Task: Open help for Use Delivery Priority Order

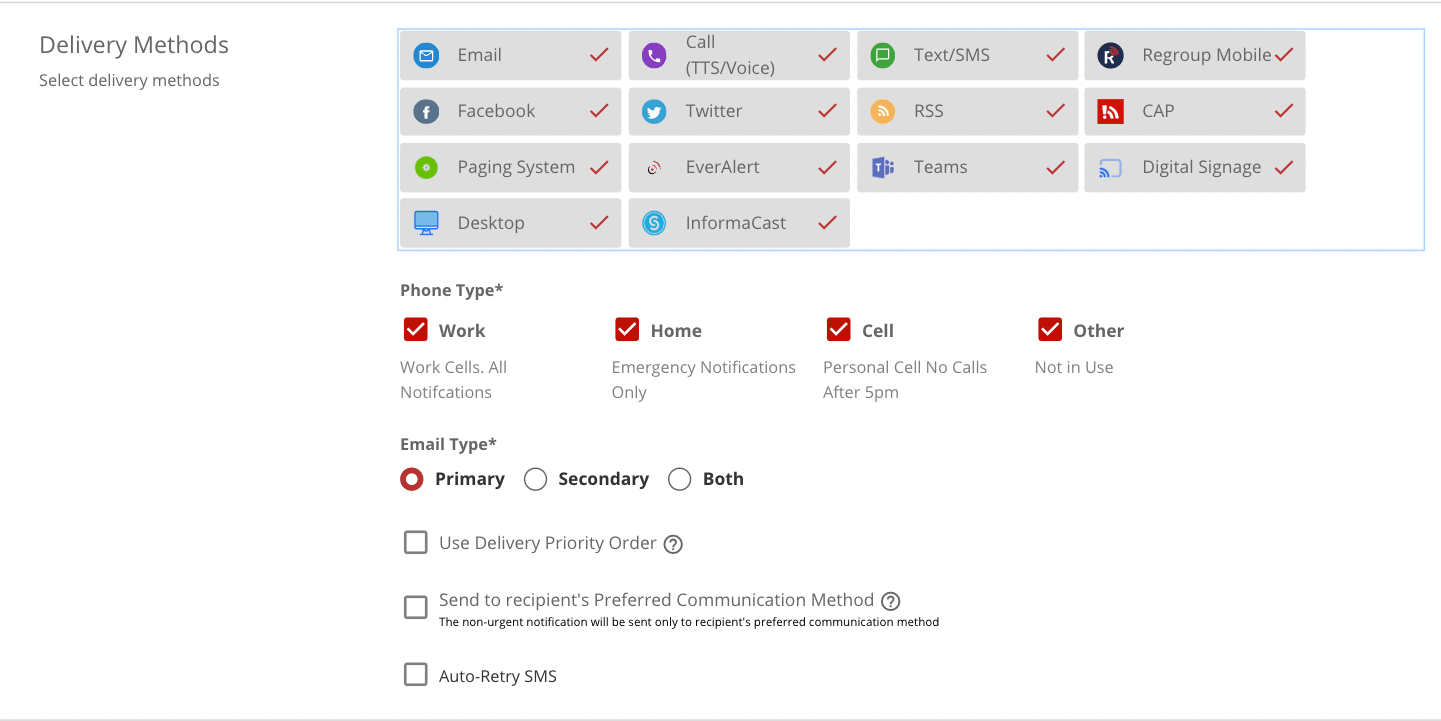Action: click(x=674, y=545)
